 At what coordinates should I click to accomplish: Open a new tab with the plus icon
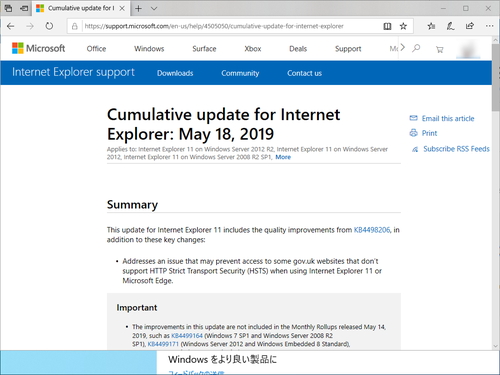point(138,9)
